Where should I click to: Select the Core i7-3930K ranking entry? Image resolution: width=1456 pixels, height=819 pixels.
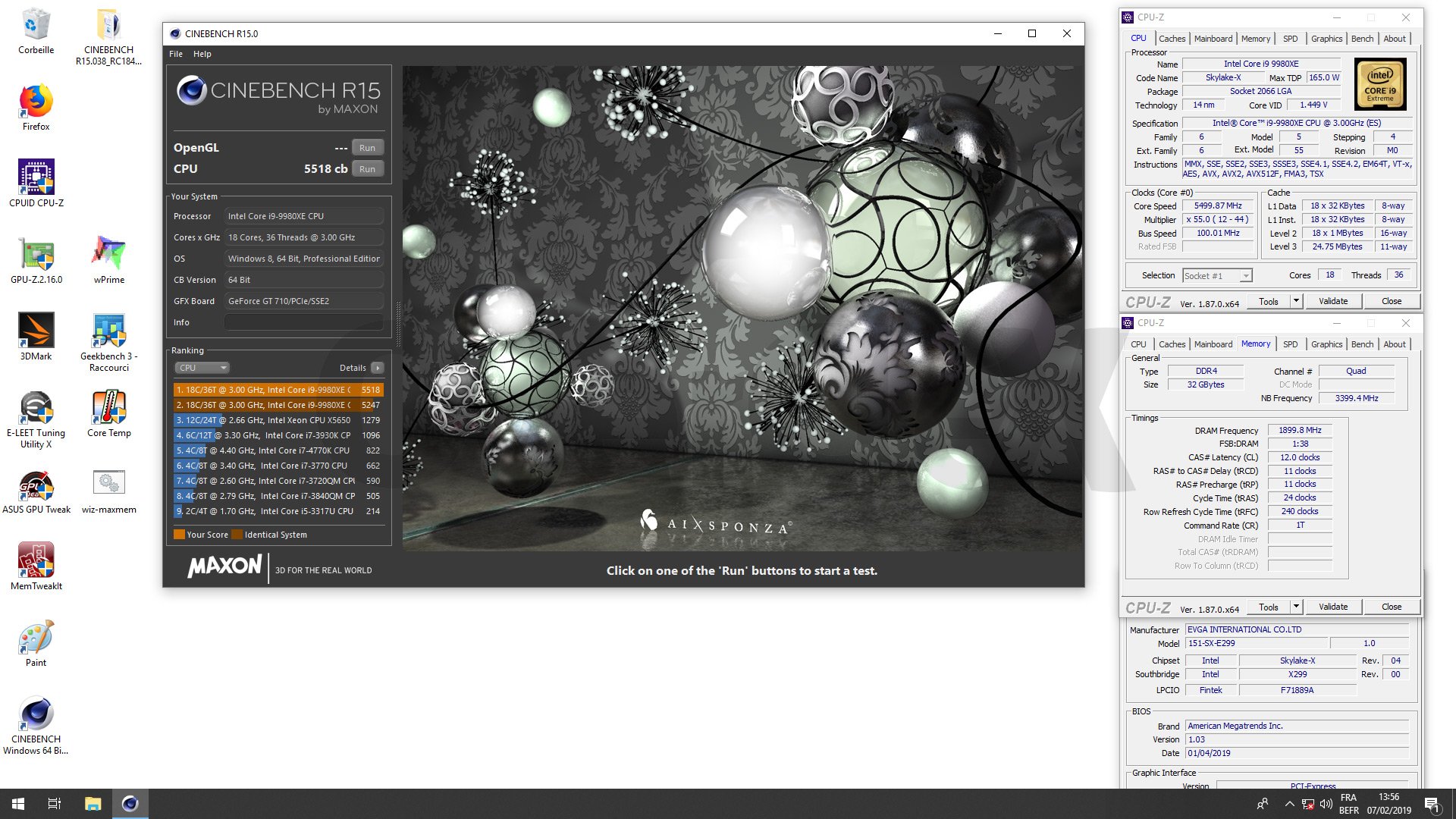pos(278,435)
